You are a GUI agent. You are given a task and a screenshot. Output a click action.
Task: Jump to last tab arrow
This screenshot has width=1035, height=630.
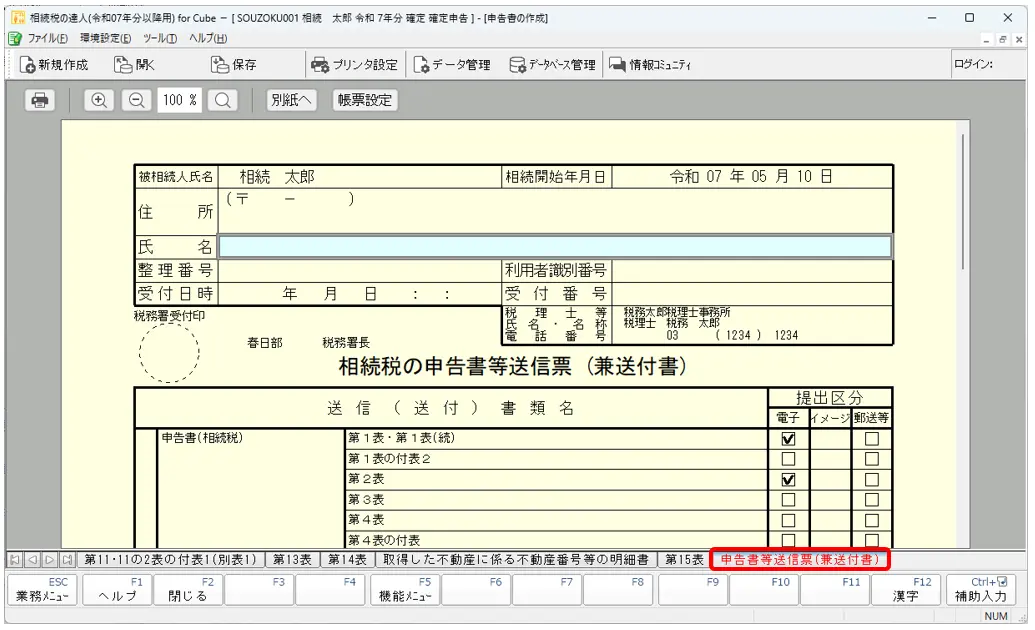[67, 560]
